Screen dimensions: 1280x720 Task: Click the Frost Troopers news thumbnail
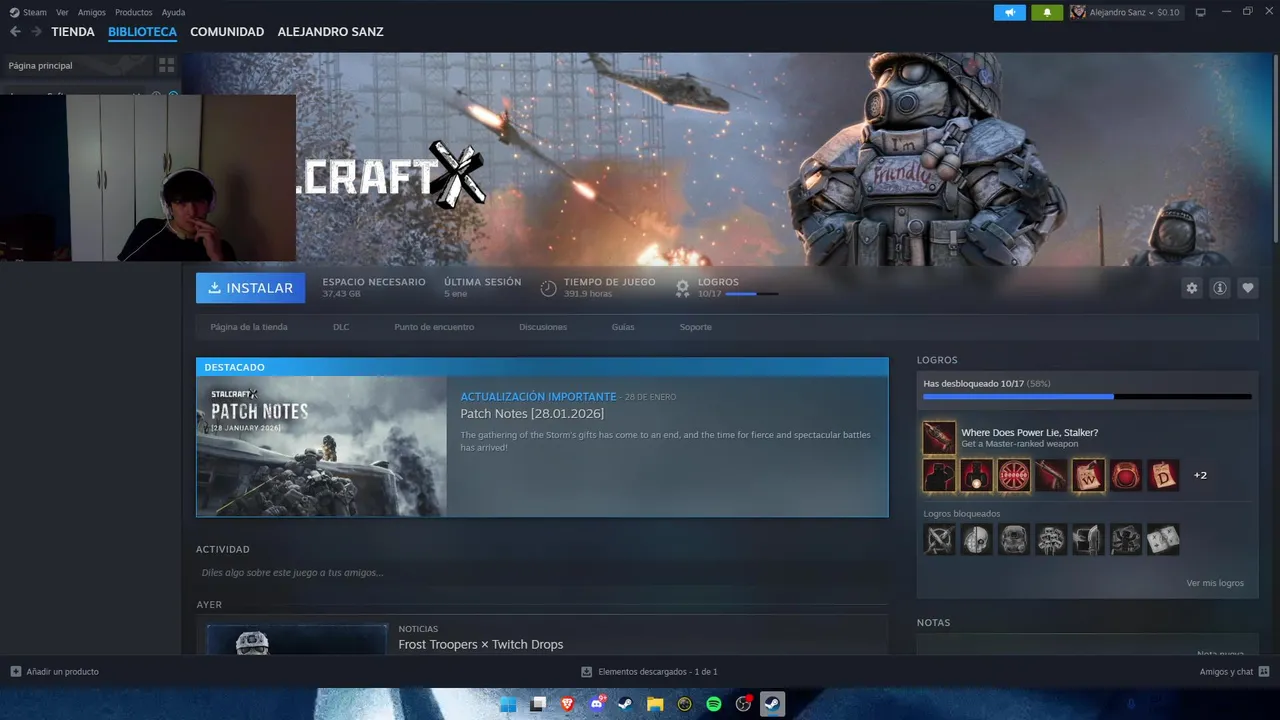click(297, 640)
